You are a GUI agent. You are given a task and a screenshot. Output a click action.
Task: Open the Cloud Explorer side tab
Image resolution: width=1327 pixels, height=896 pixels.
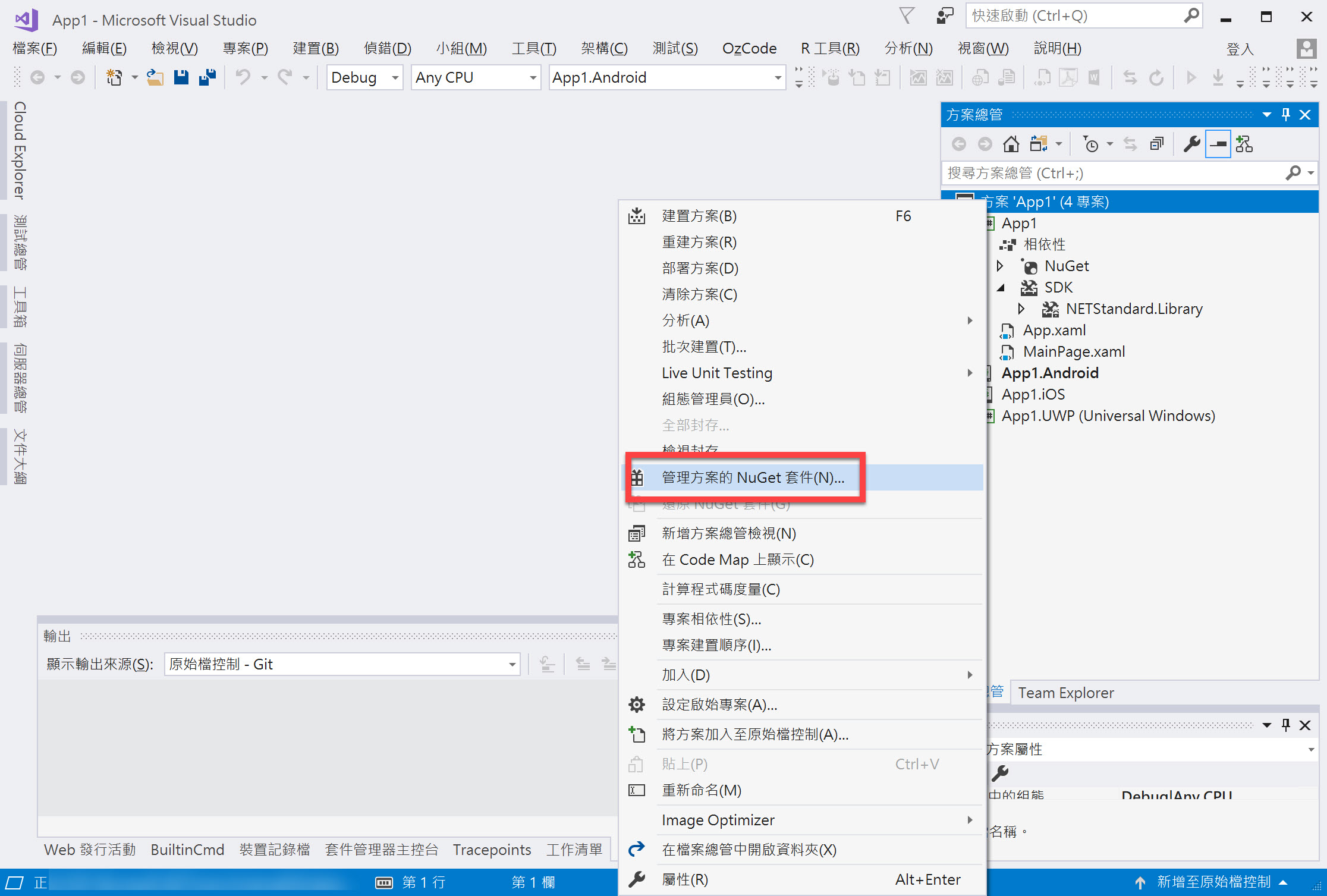click(18, 150)
